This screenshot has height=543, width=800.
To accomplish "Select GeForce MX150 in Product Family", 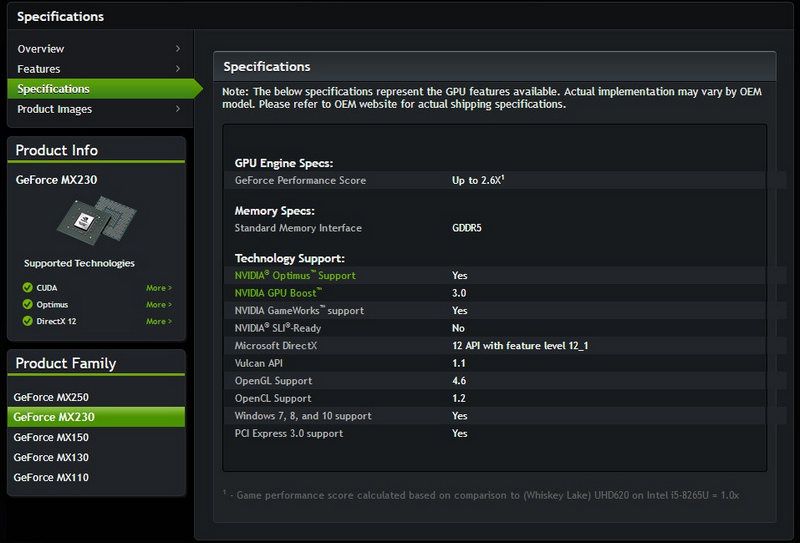I will click(x=51, y=437).
